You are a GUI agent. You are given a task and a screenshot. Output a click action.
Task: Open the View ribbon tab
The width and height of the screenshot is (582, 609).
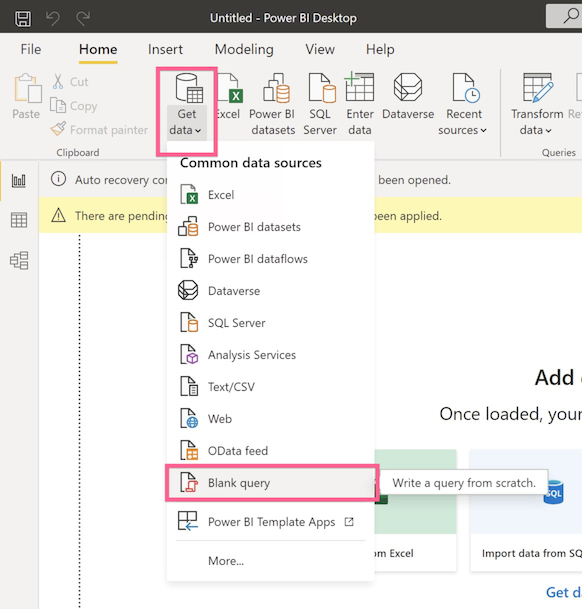click(320, 49)
